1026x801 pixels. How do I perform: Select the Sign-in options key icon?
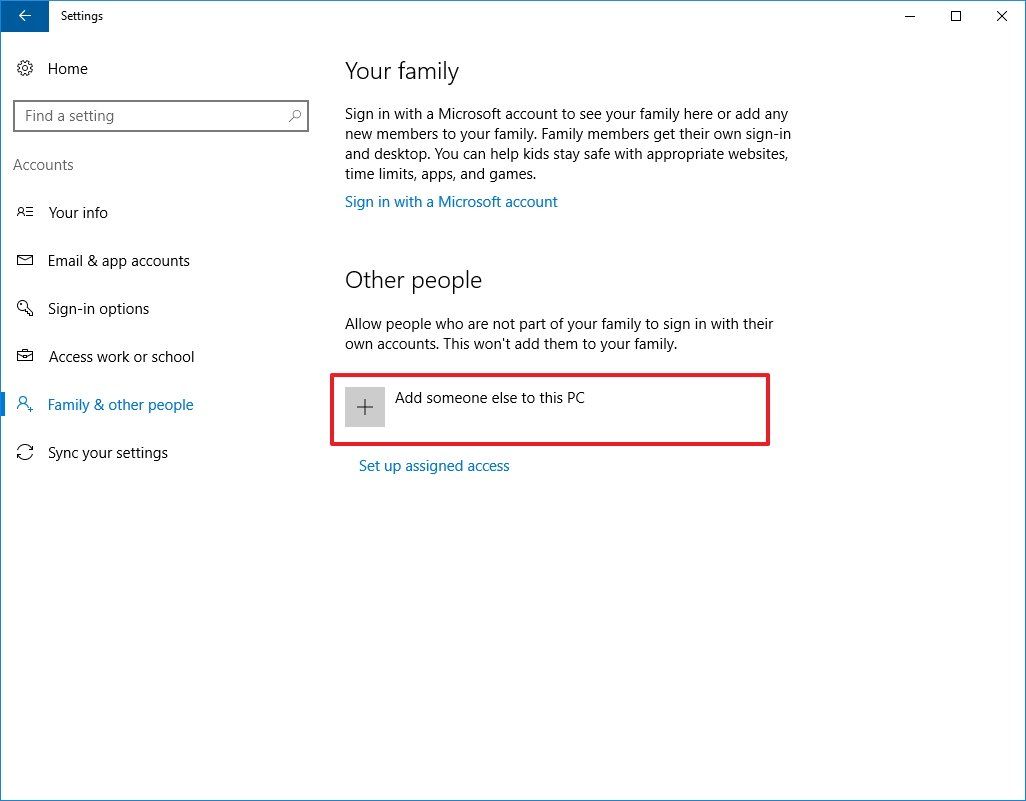(x=25, y=308)
